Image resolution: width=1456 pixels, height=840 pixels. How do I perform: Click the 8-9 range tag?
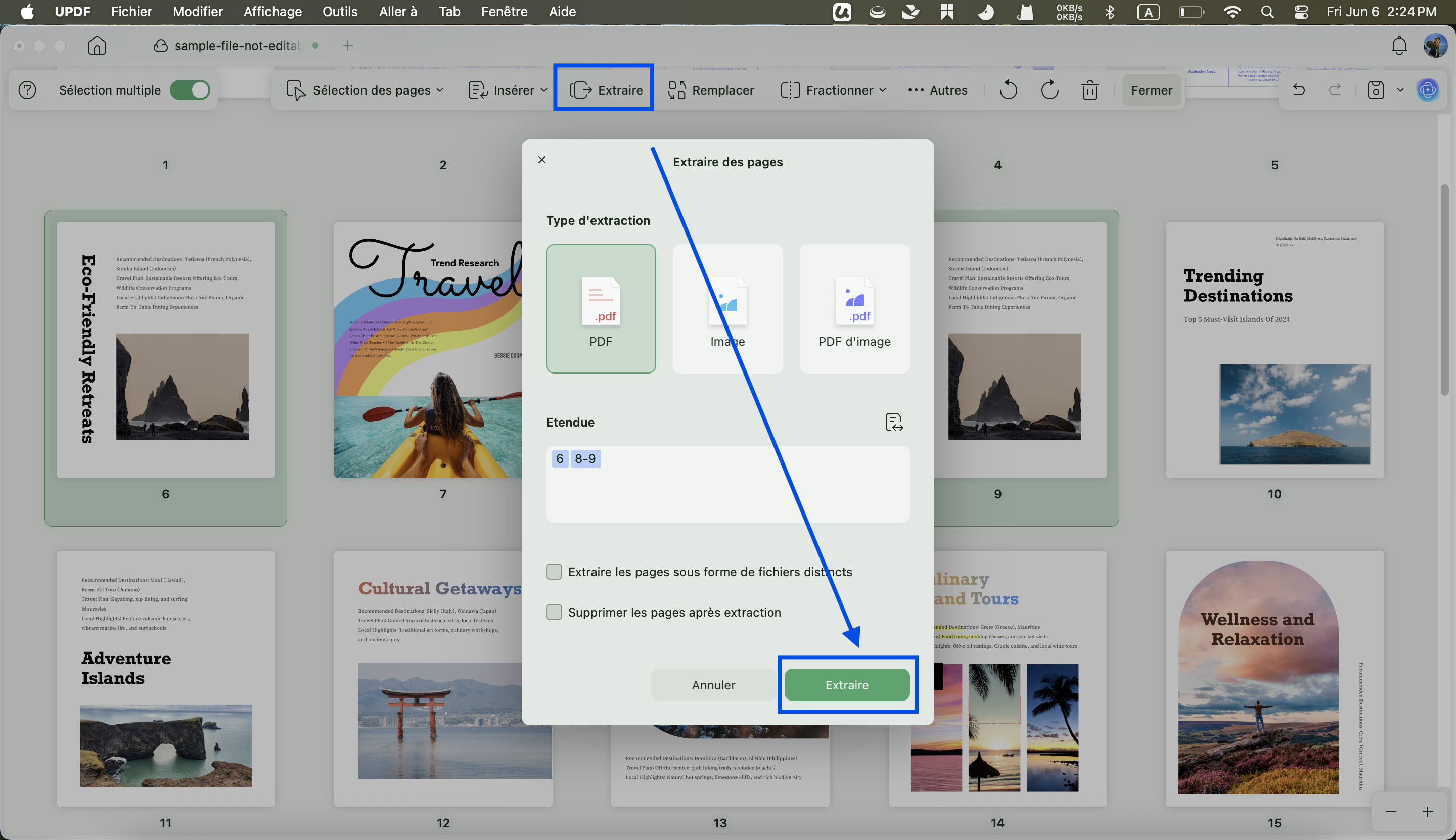tap(585, 458)
